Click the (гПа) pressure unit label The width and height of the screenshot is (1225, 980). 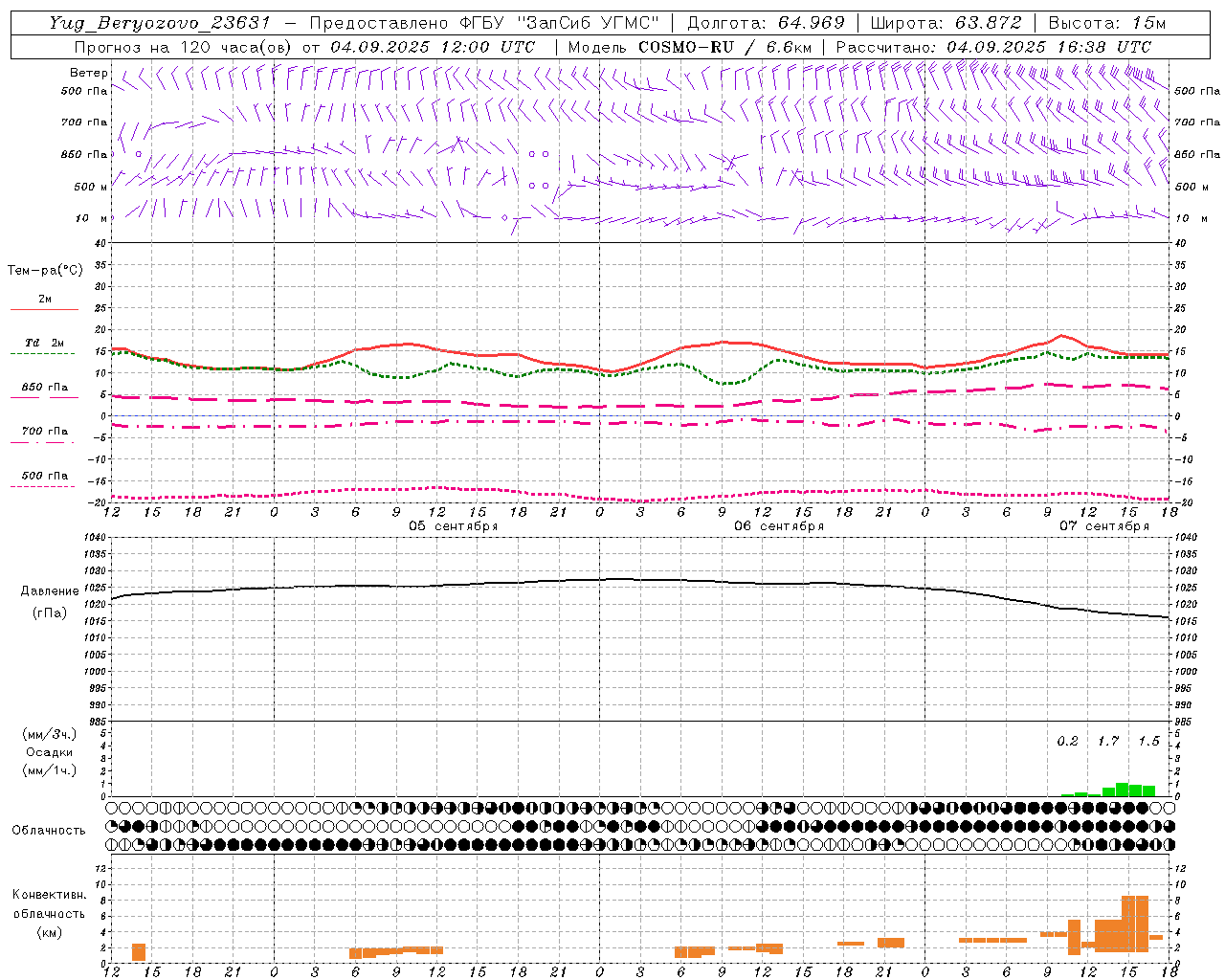click(49, 612)
